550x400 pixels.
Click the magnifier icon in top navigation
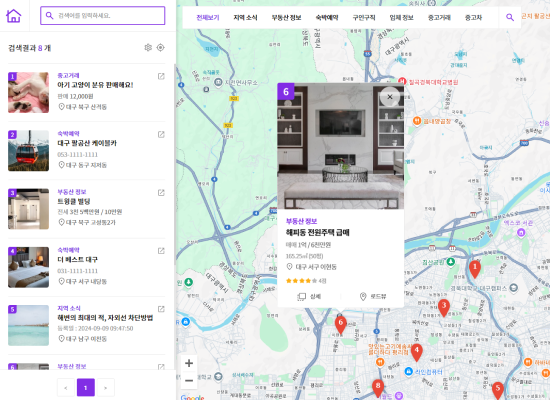pos(510,17)
